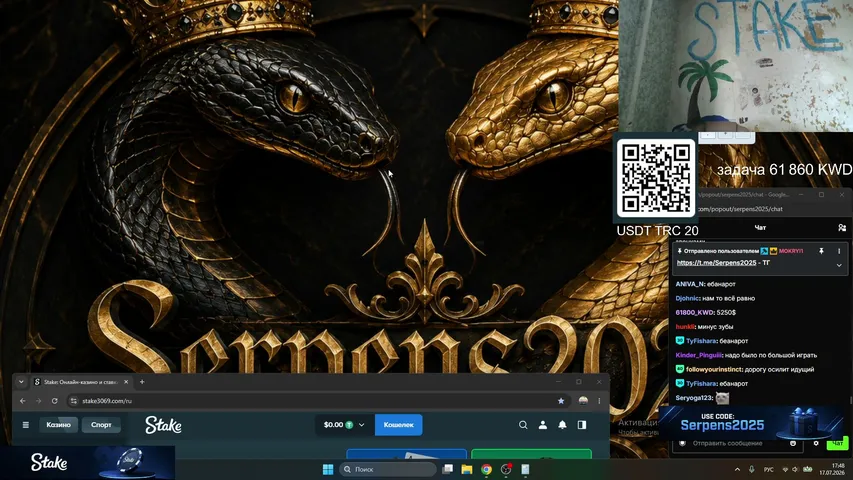This screenshot has height=480, width=853.
Task: Click username followyourinstinct in chat
Action: point(714,369)
